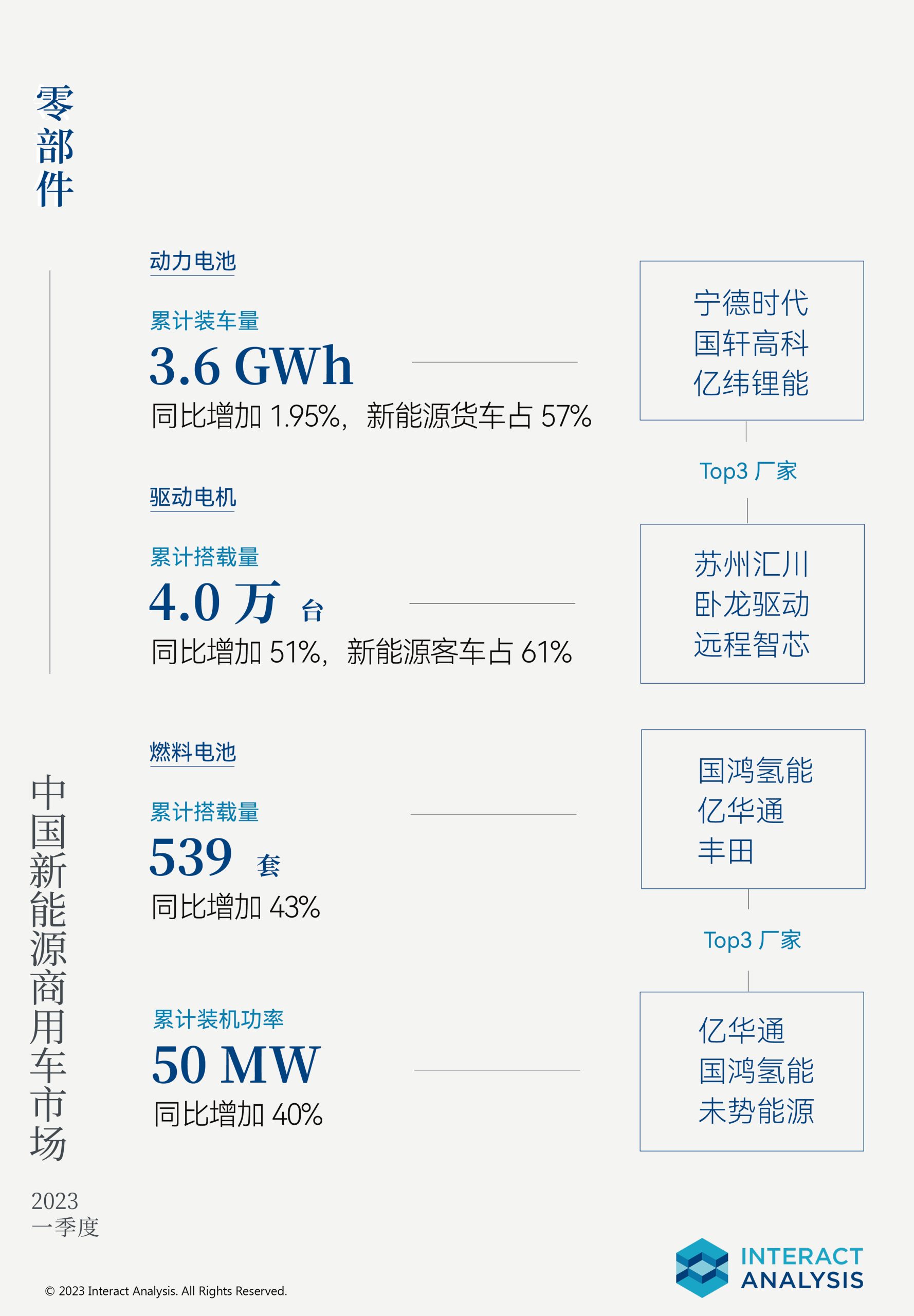Select the 驱动电机 section heading

coord(192,497)
